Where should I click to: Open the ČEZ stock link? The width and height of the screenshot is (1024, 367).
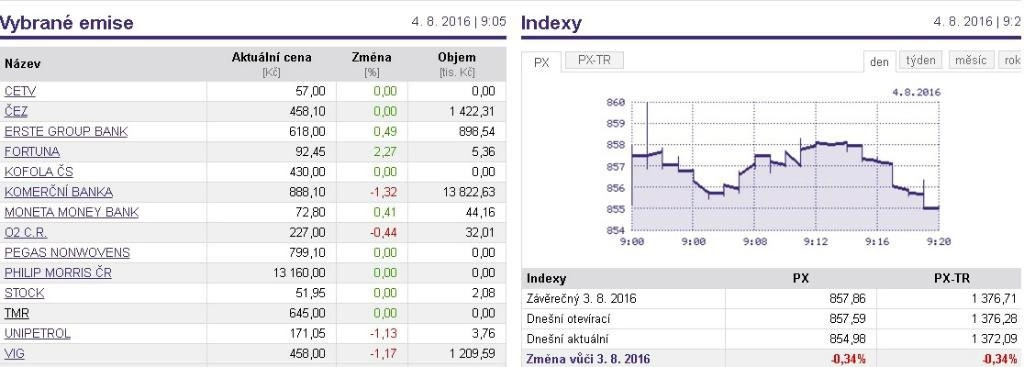tap(16, 112)
